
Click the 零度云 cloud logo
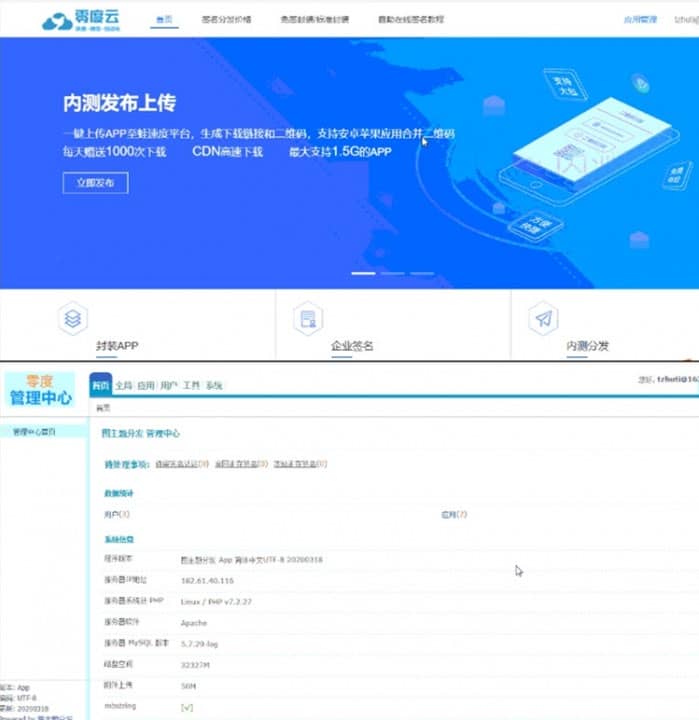pos(81,20)
